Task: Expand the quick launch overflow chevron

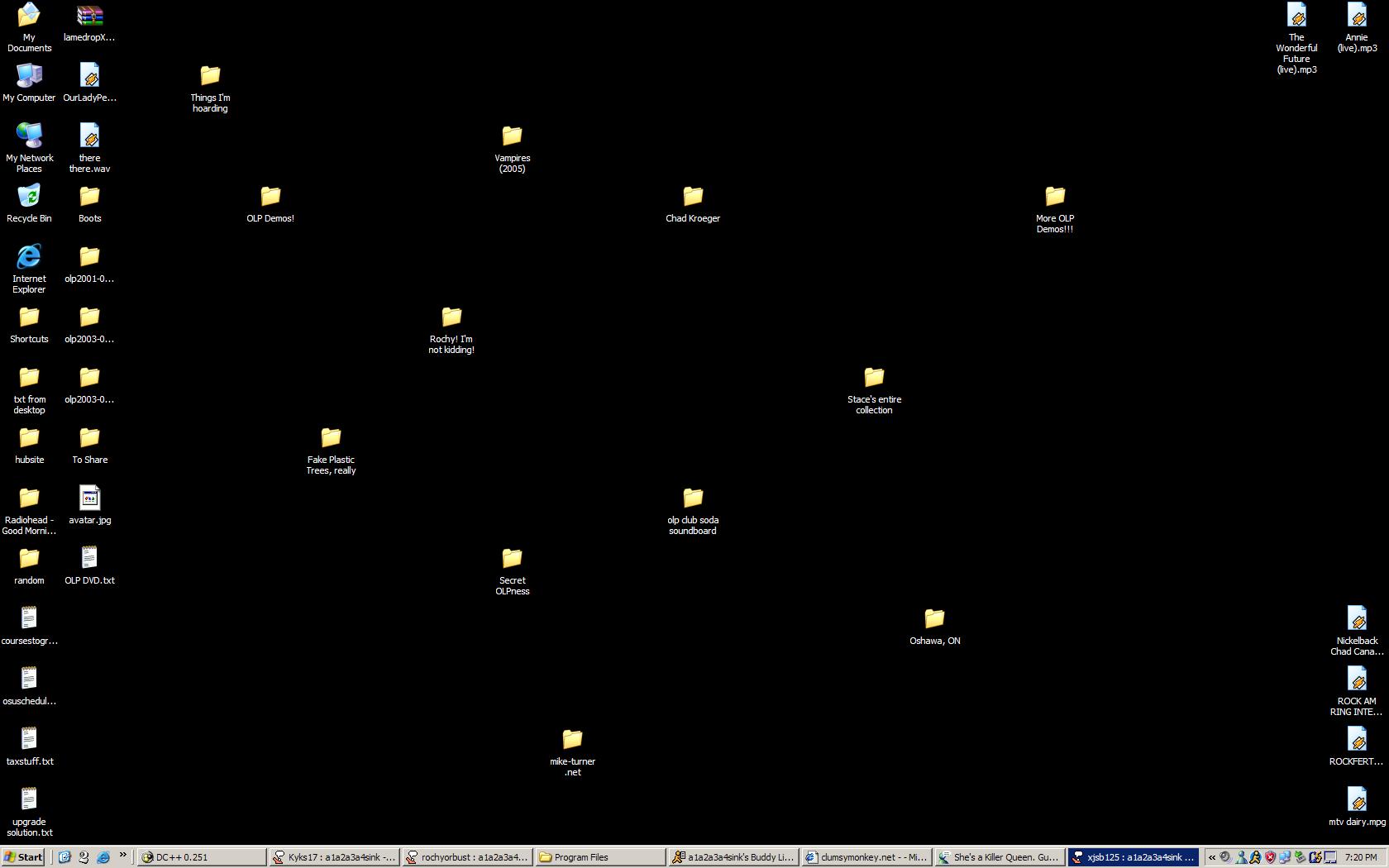Action: 123,856
